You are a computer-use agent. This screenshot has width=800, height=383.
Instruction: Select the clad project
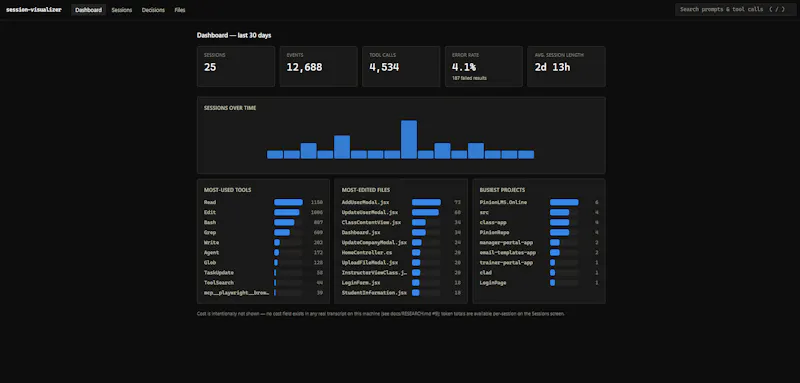click(486, 273)
